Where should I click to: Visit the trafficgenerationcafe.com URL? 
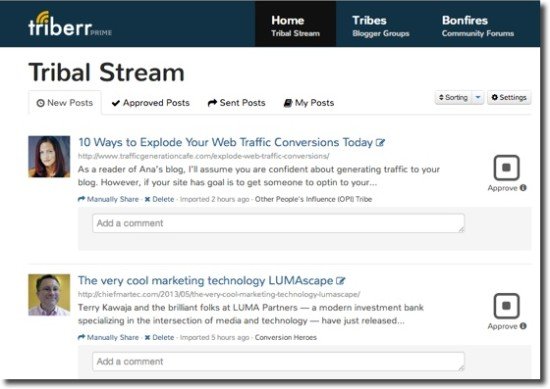(203, 156)
